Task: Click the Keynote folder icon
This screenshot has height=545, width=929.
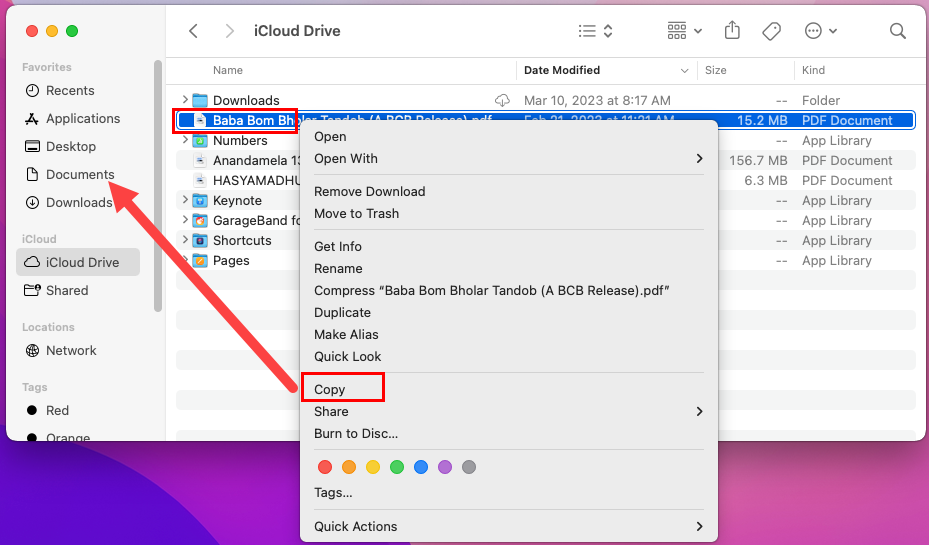Action: click(x=200, y=200)
